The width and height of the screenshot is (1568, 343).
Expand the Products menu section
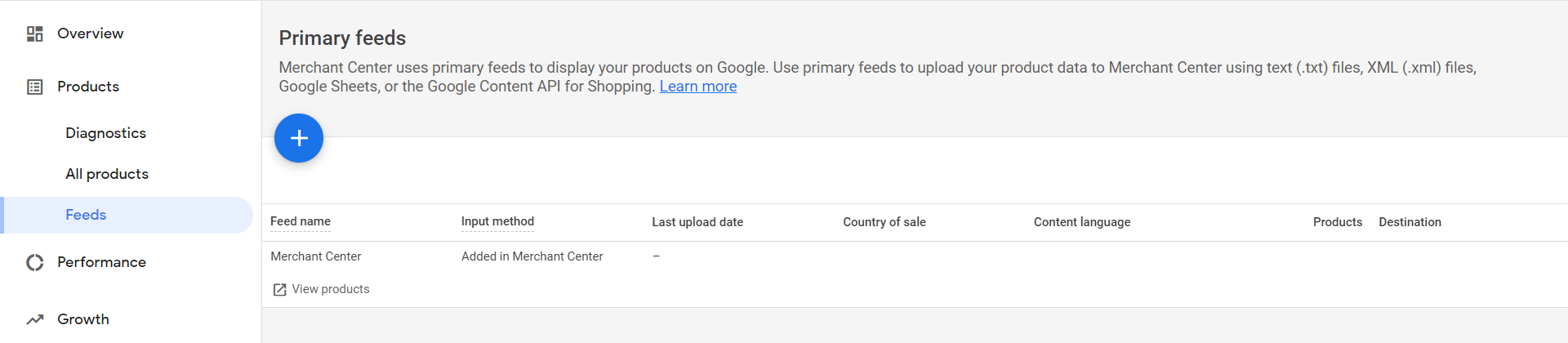[88, 87]
